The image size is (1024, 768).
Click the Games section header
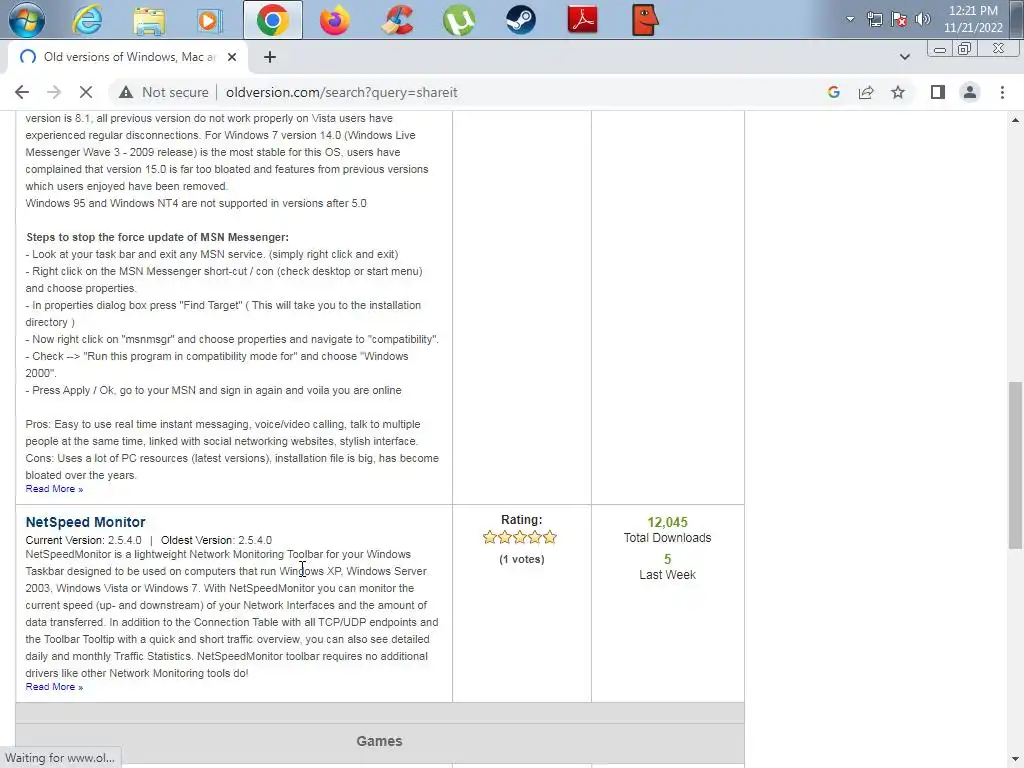pos(379,741)
